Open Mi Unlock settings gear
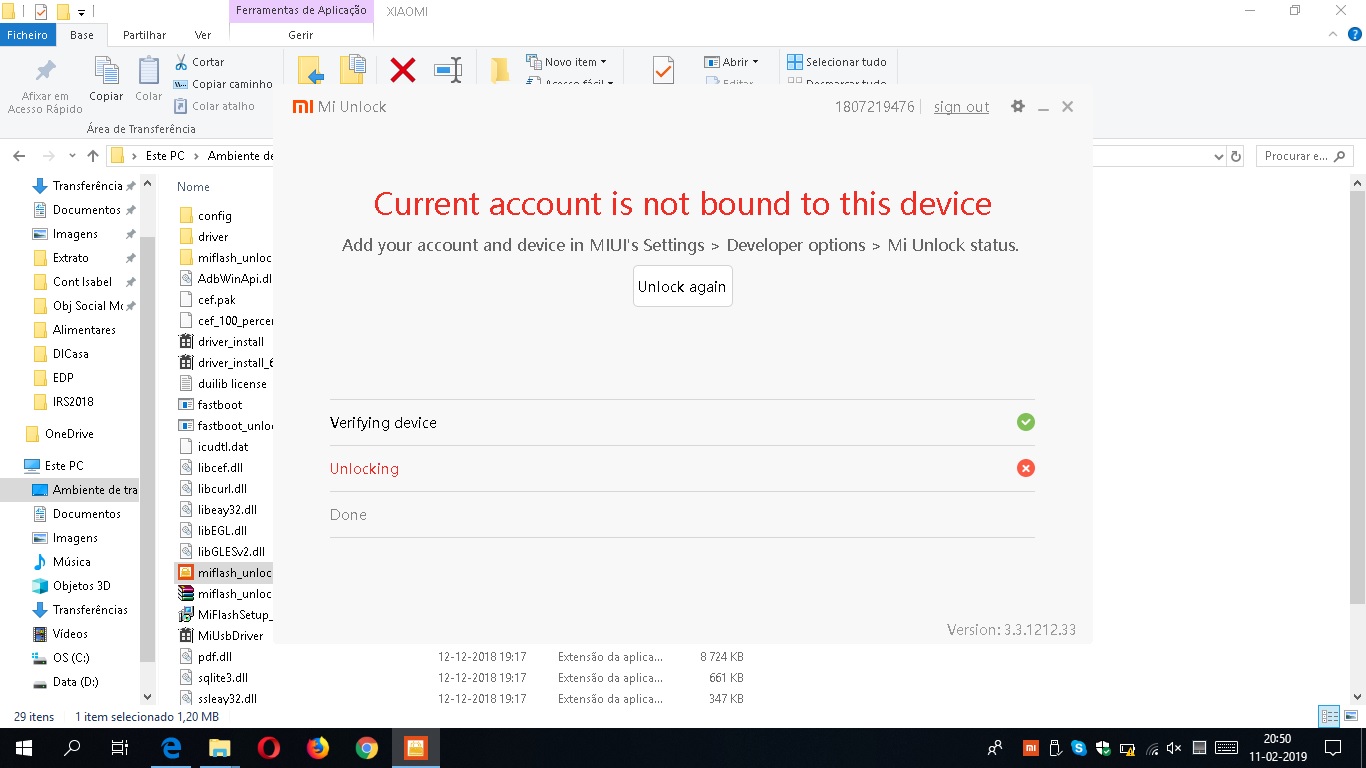The image size is (1366, 768). pyautogui.click(x=1018, y=106)
